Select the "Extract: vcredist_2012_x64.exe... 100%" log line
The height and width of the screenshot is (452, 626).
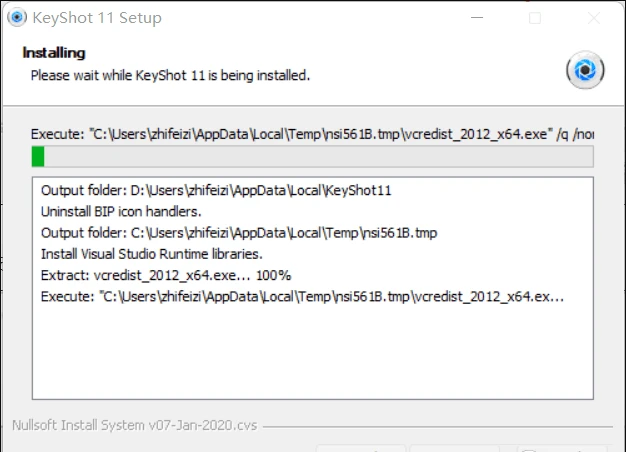click(x=165, y=275)
